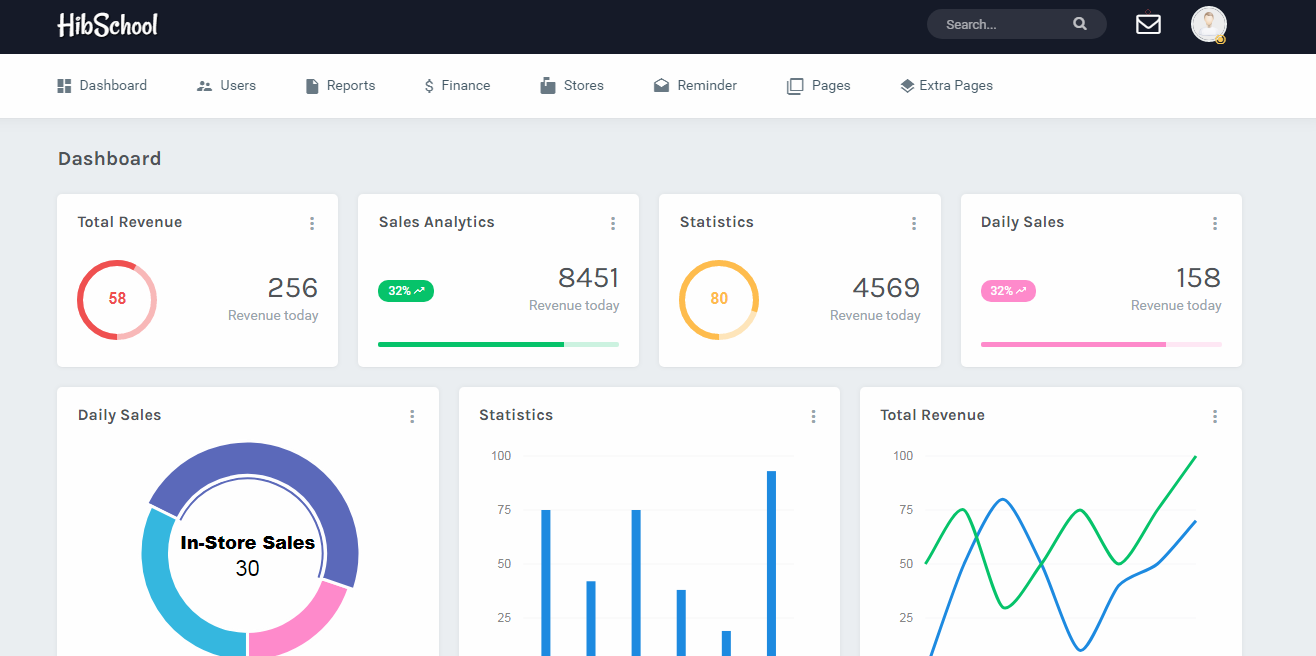Viewport: 1316px width, 656px height.
Task: Toggle the 32% growth badge on Sales Analytics
Action: 405,290
